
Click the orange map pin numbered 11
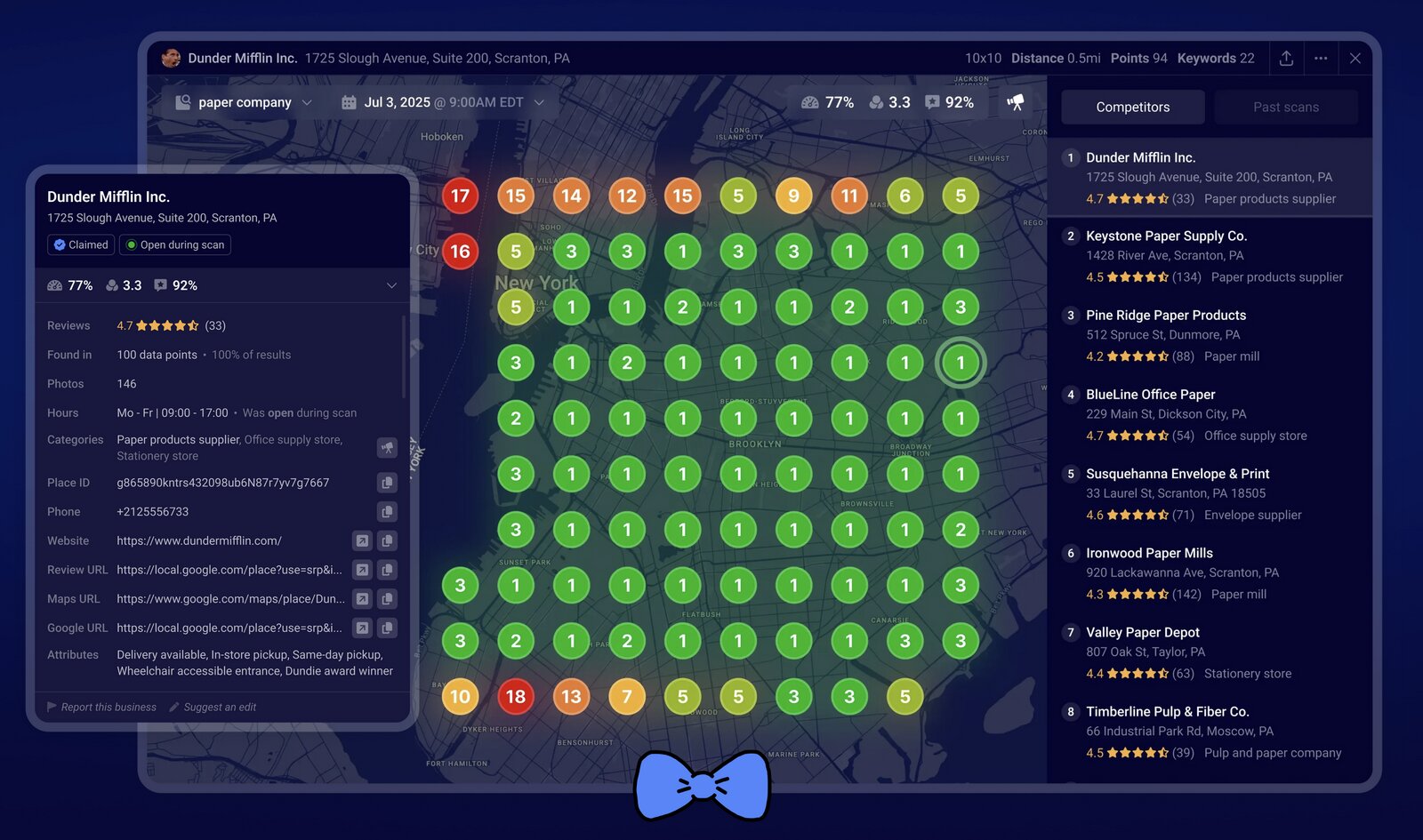point(849,196)
